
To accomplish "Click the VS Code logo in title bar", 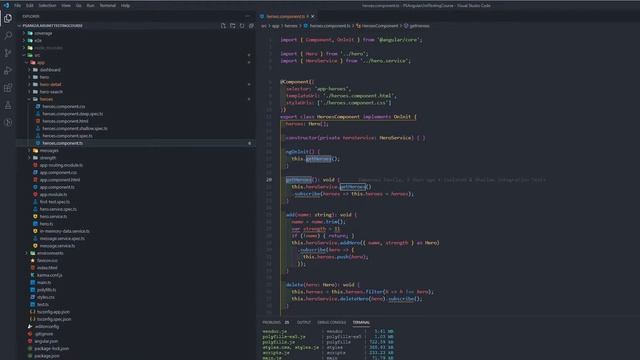I will (x=6, y=5).
